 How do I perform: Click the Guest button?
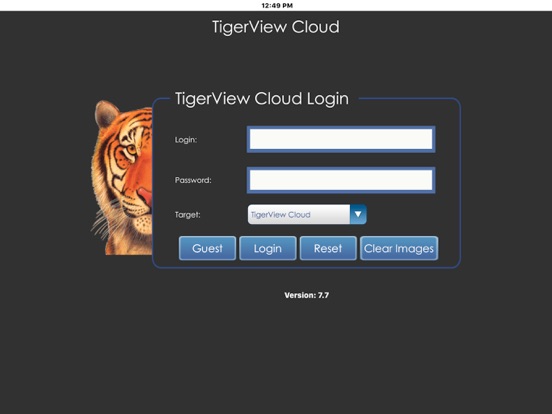pos(207,248)
